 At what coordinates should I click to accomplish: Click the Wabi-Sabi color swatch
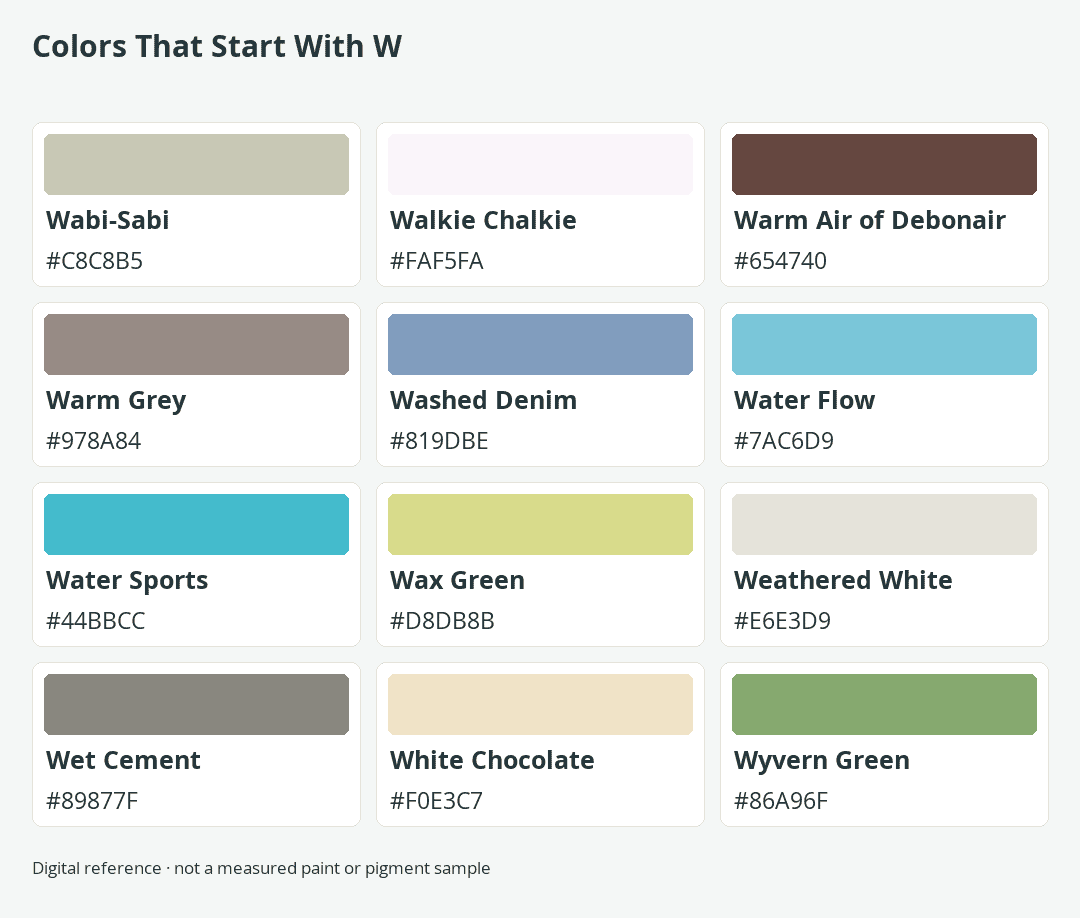tap(196, 165)
